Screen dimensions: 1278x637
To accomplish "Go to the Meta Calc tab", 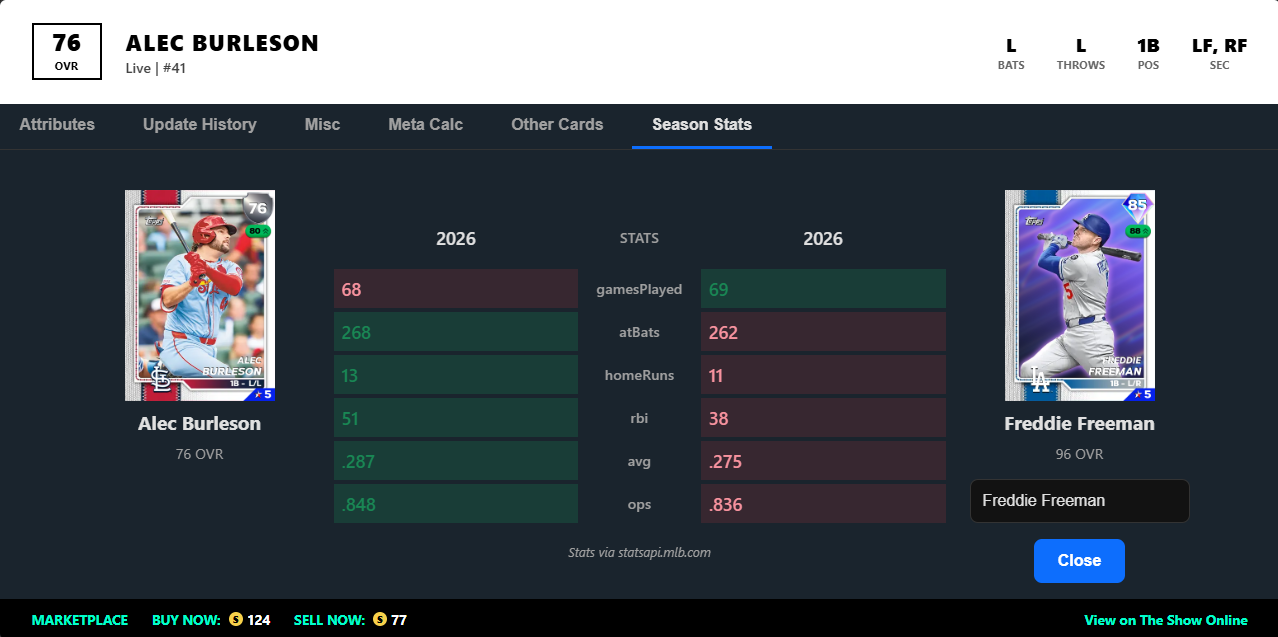I will coord(426,125).
